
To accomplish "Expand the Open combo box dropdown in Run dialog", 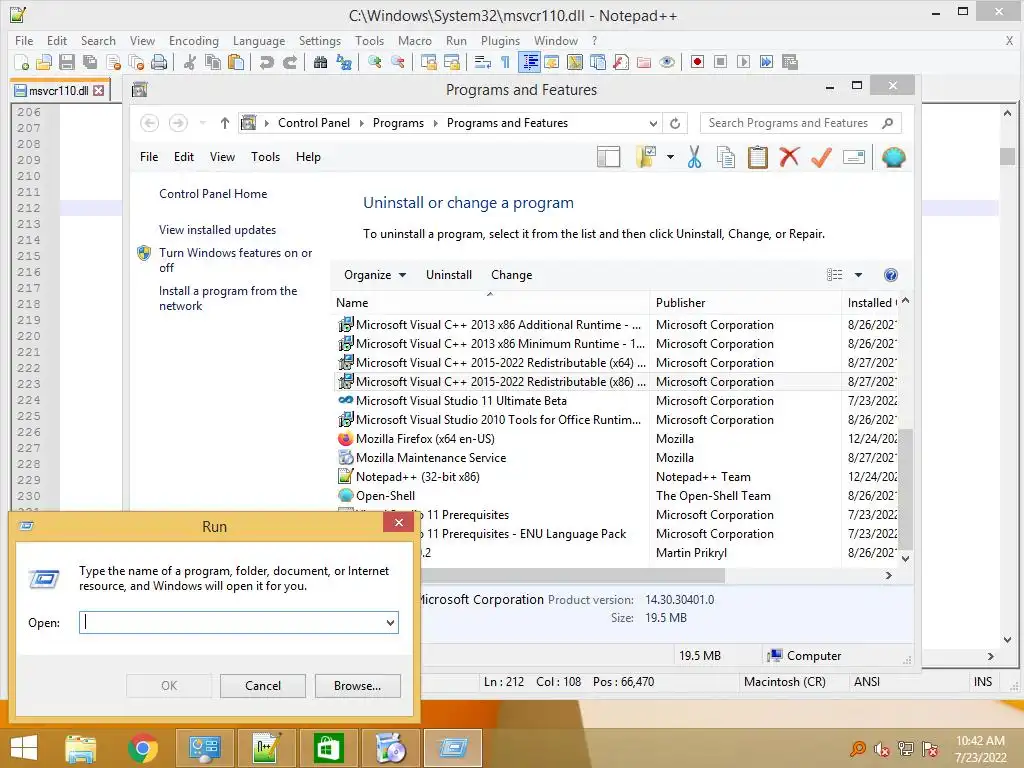I will (390, 622).
